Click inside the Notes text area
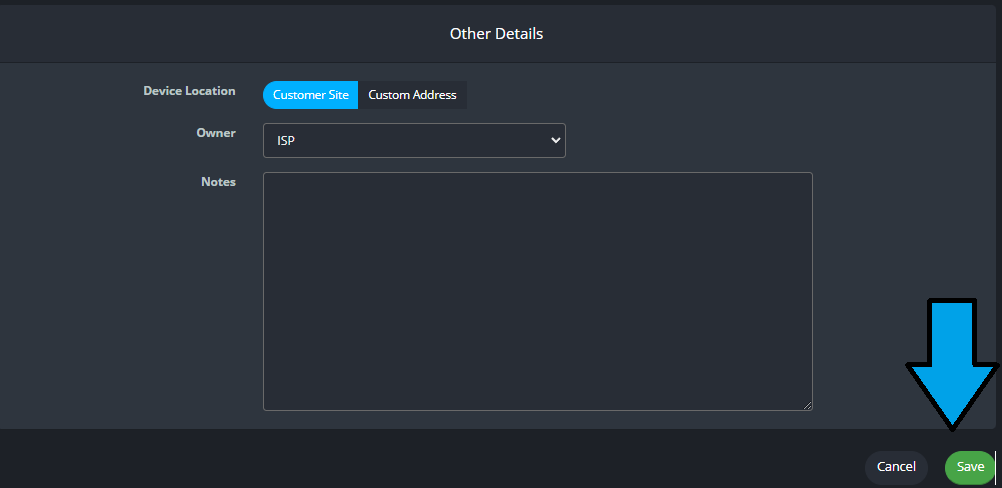The width and height of the screenshot is (1002, 488). pyautogui.click(x=537, y=291)
